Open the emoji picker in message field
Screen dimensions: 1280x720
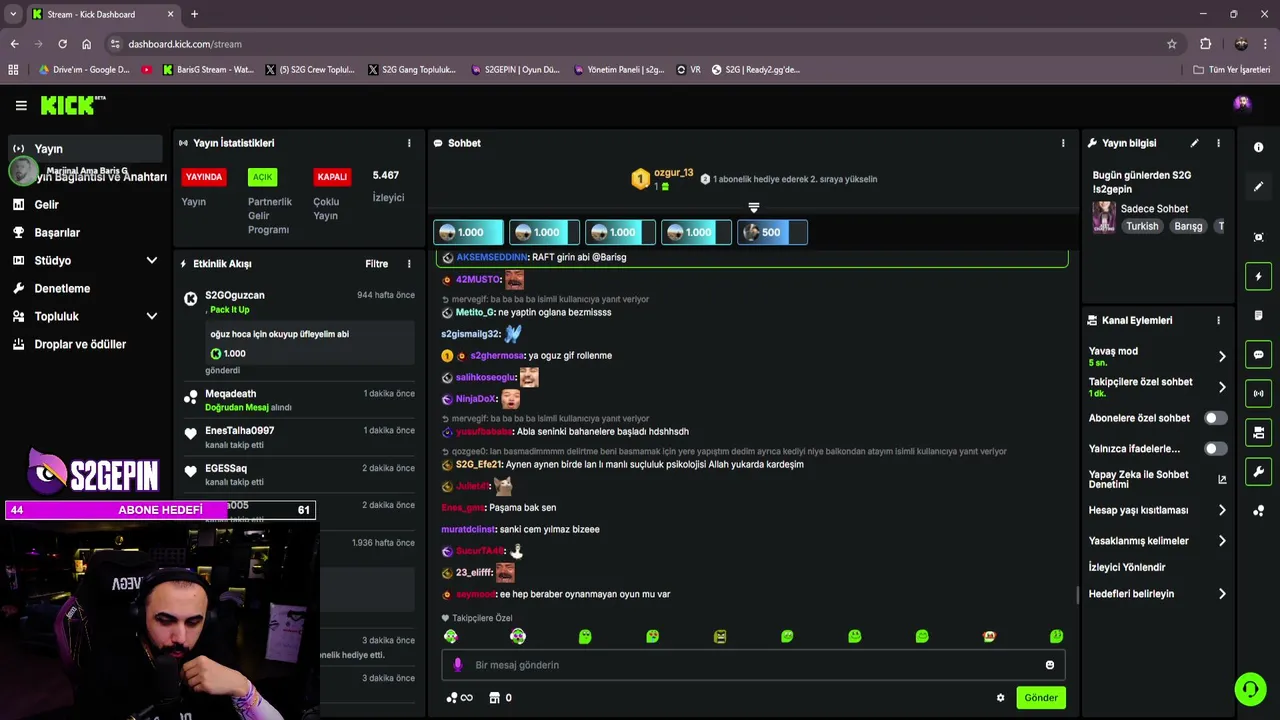coord(1049,665)
